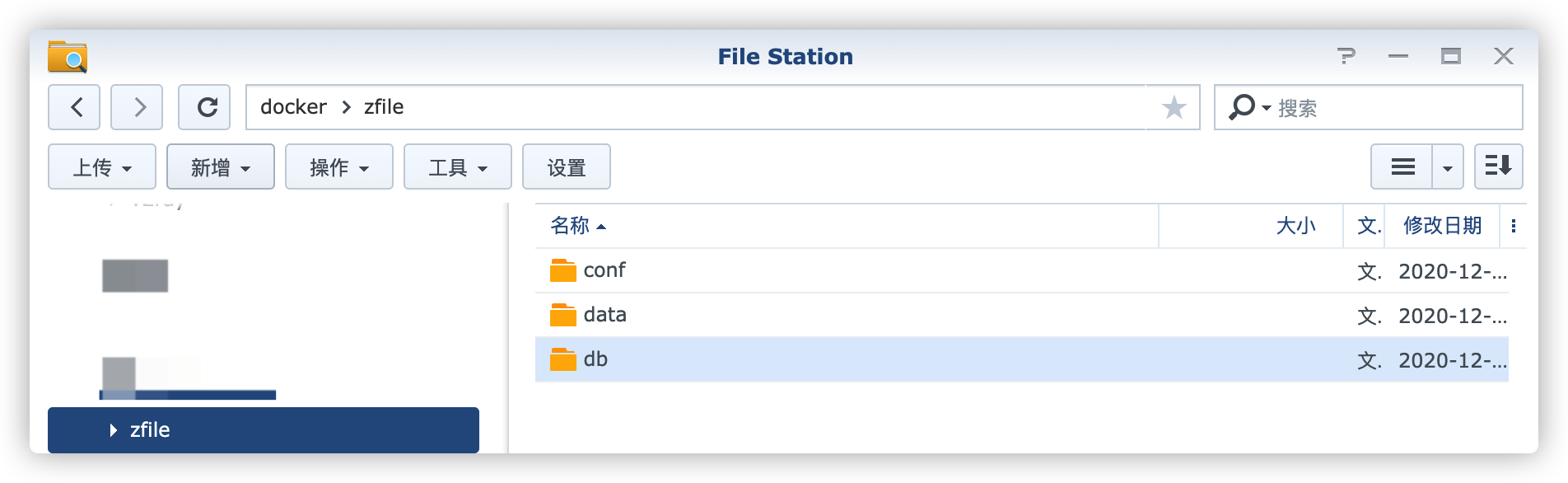The height and width of the screenshot is (483, 1568).
Task: Click the forward navigation arrow
Action: [x=137, y=107]
